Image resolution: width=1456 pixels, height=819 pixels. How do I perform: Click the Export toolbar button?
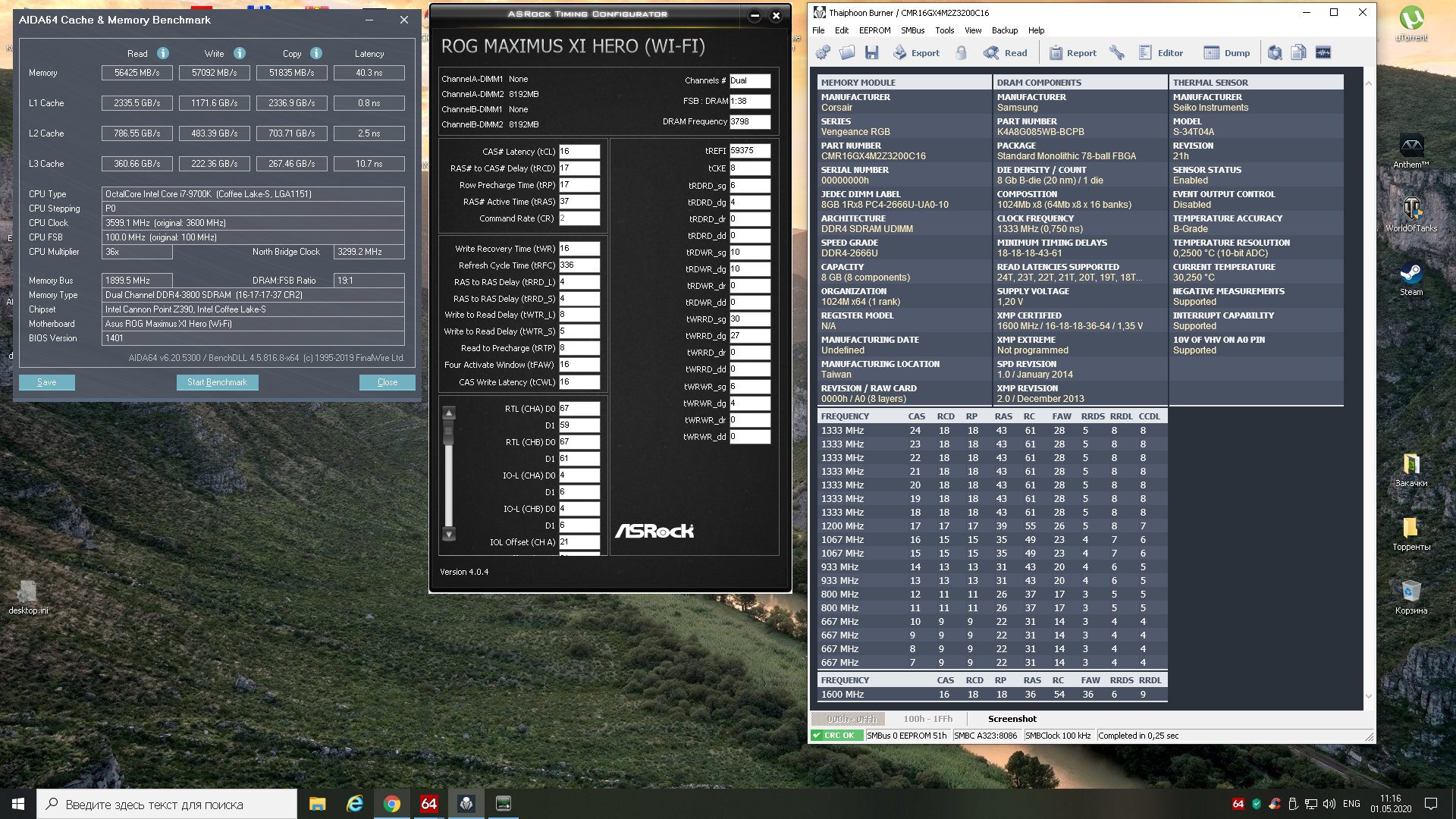[x=916, y=52]
